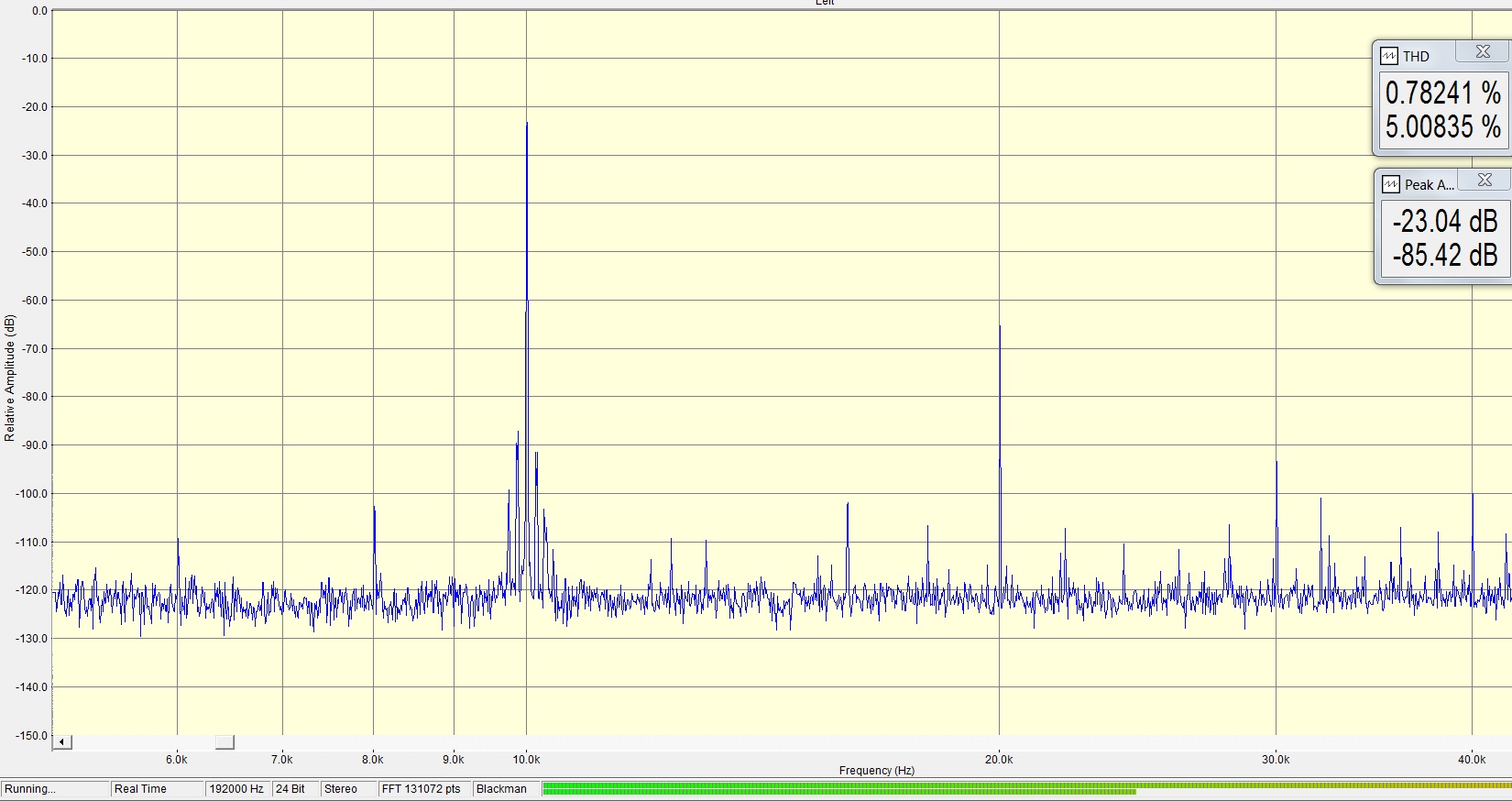
Task: Click the -150.0 amplitude axis label
Action: coord(32,736)
